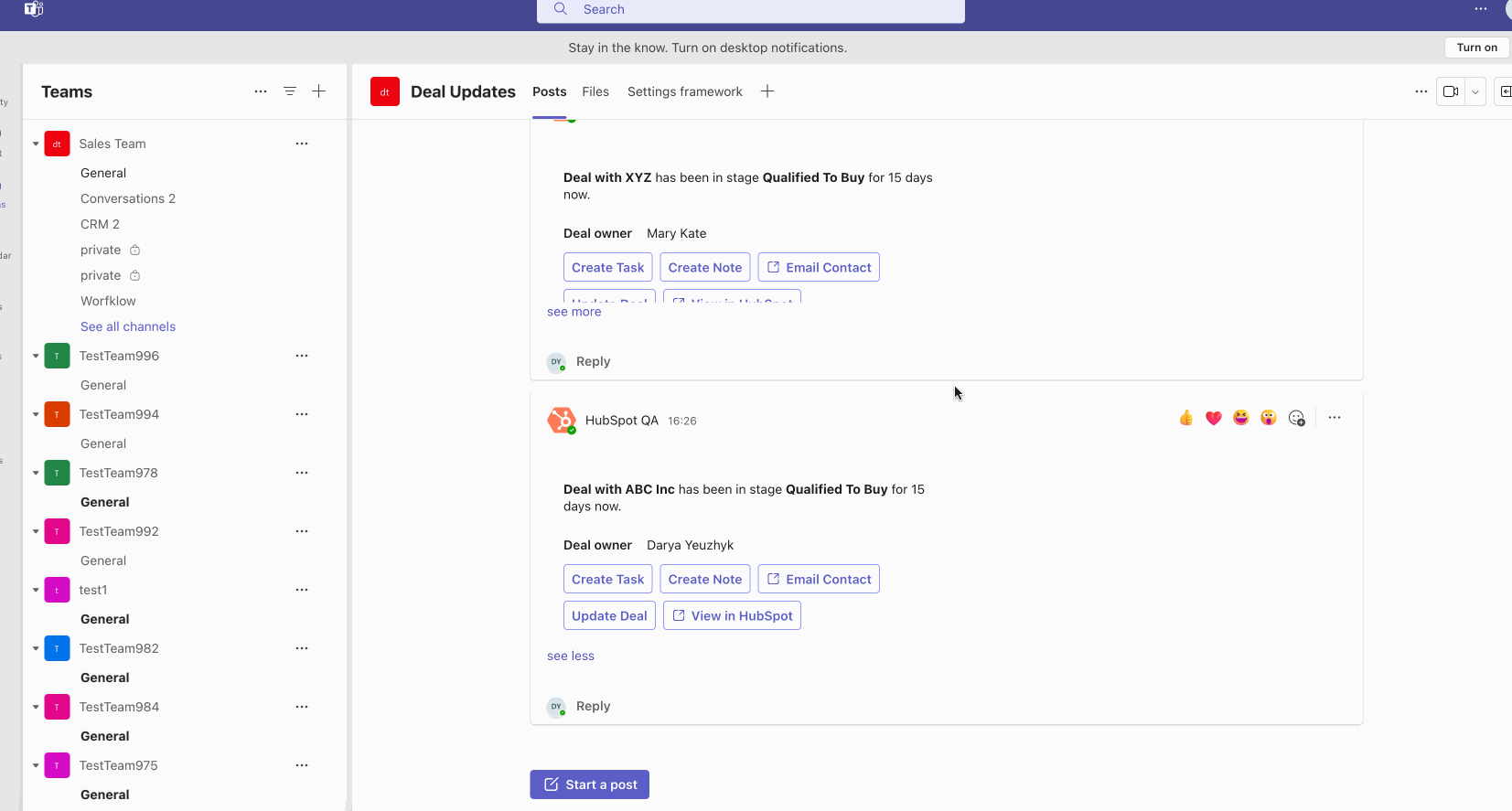Switch to the Files tab

pyautogui.click(x=595, y=91)
